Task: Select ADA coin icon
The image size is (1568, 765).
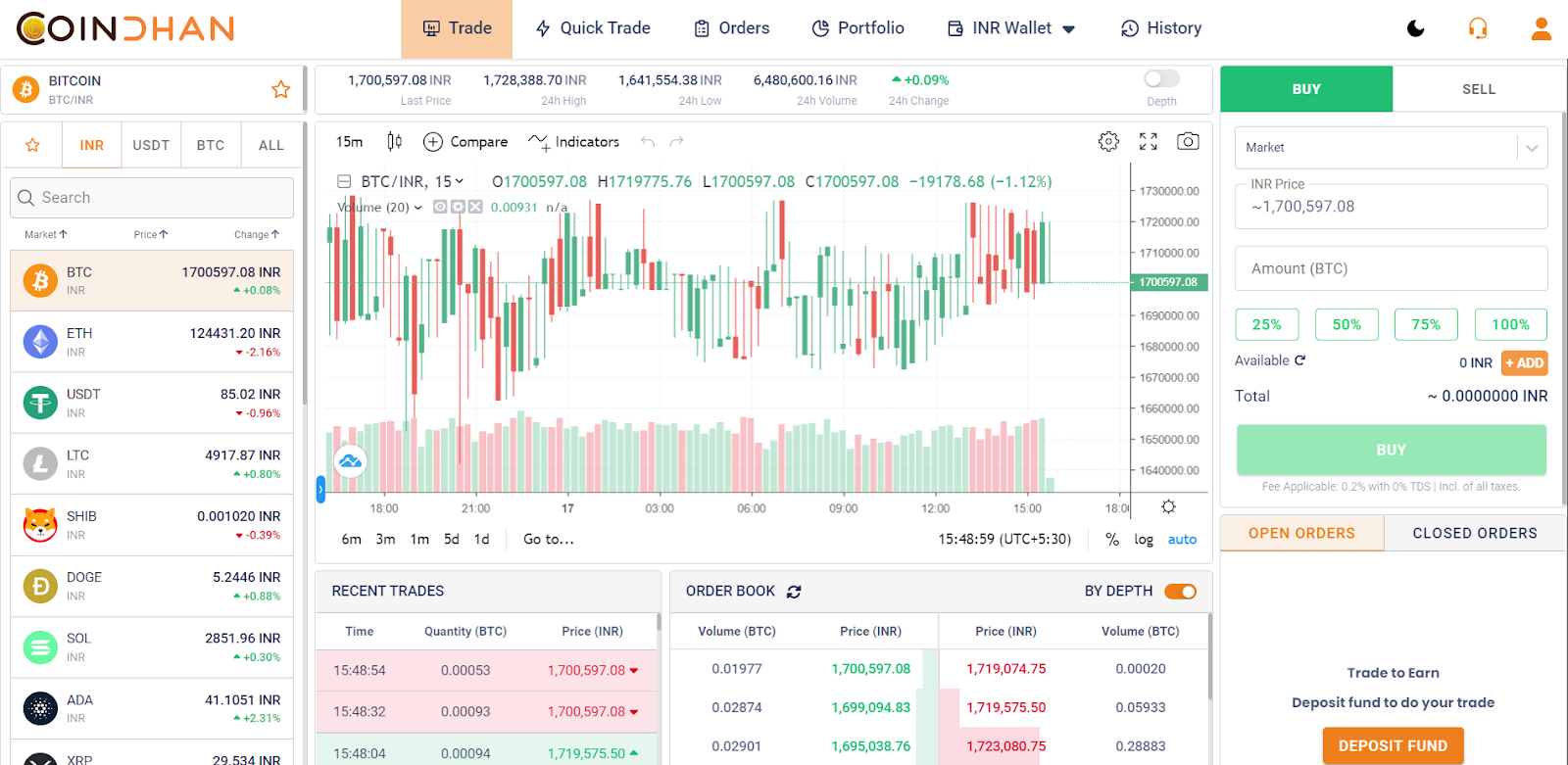Action: [x=40, y=708]
